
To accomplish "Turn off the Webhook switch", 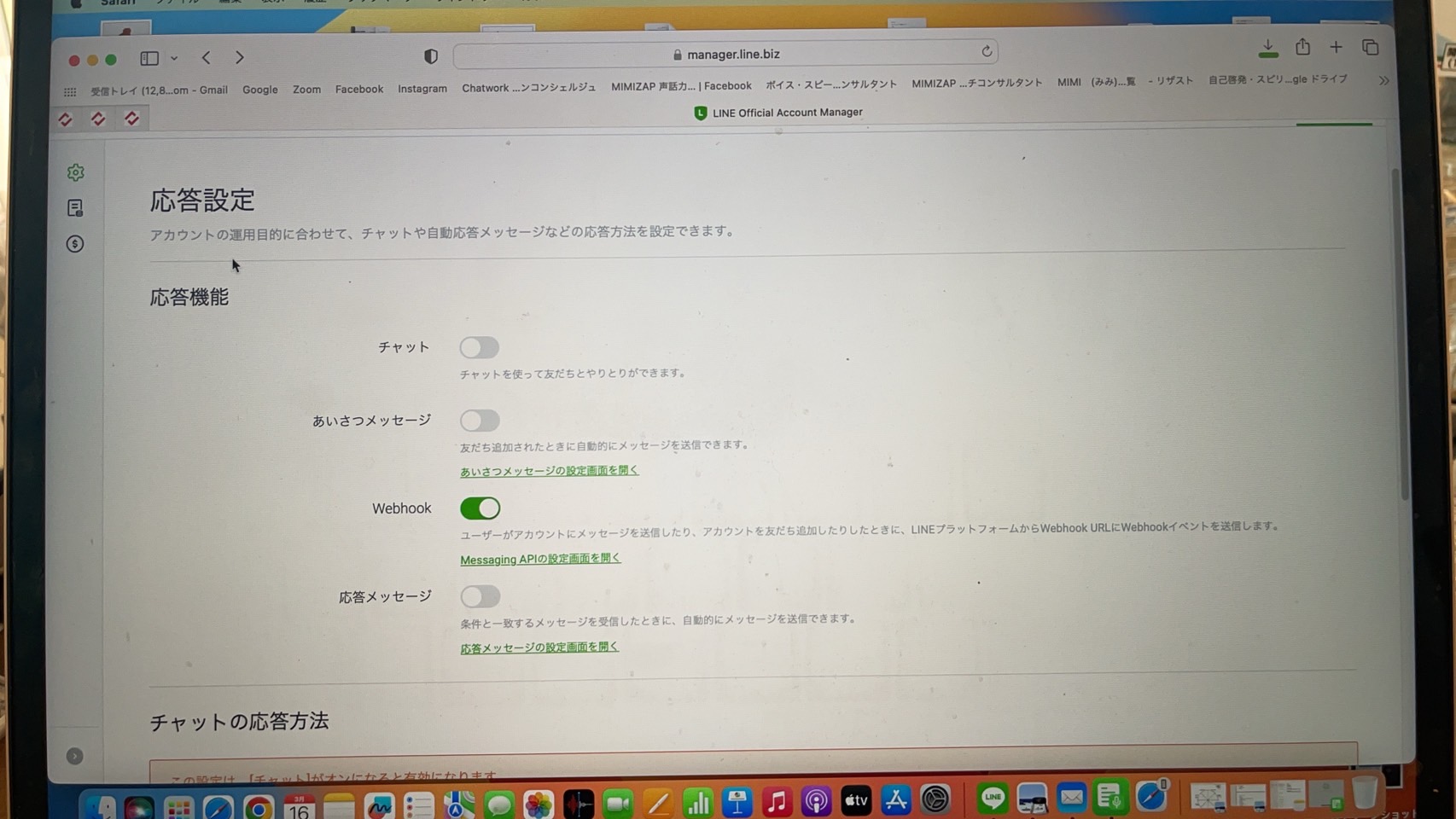I will point(480,508).
